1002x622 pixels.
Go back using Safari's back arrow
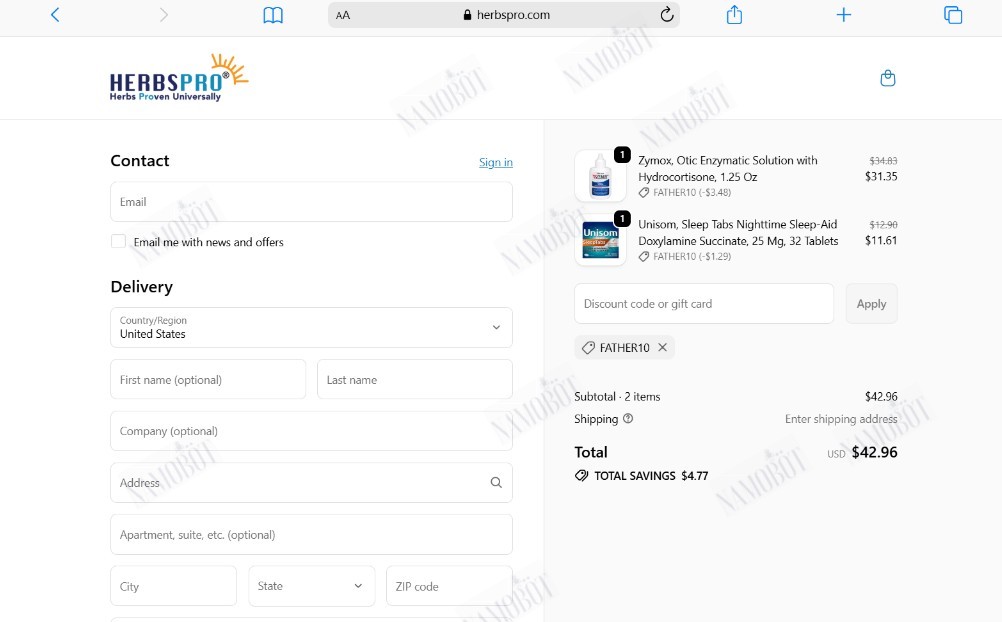coord(55,15)
